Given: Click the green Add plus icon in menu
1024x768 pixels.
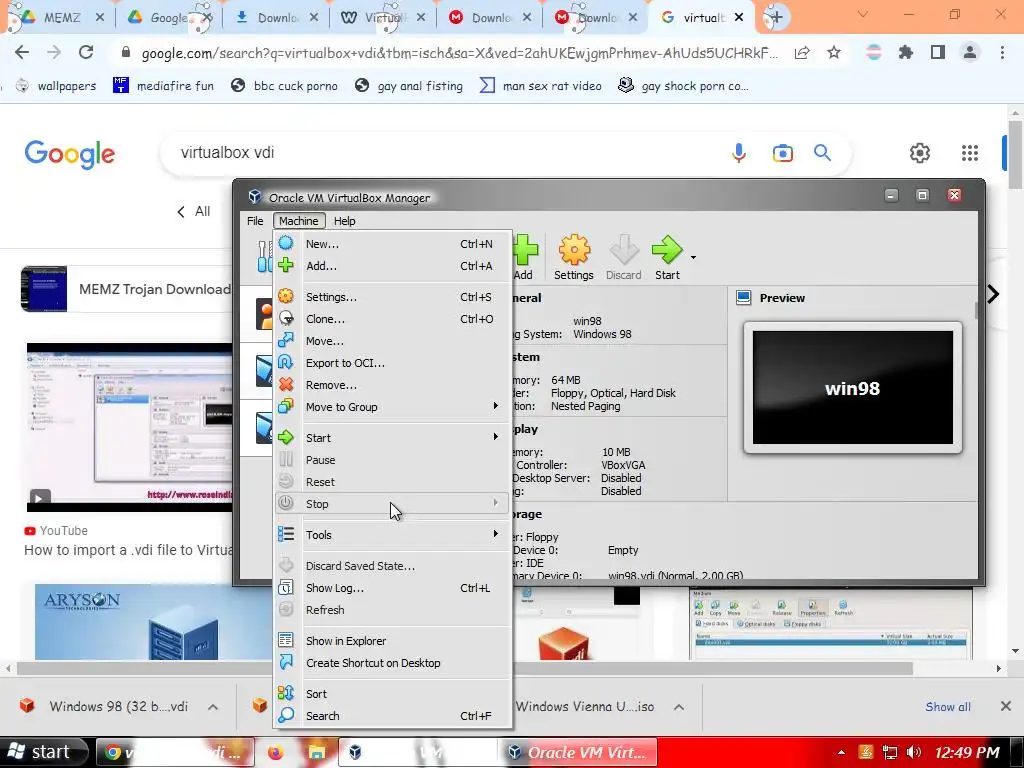Looking at the screenshot, I should pyautogui.click(x=285, y=265).
